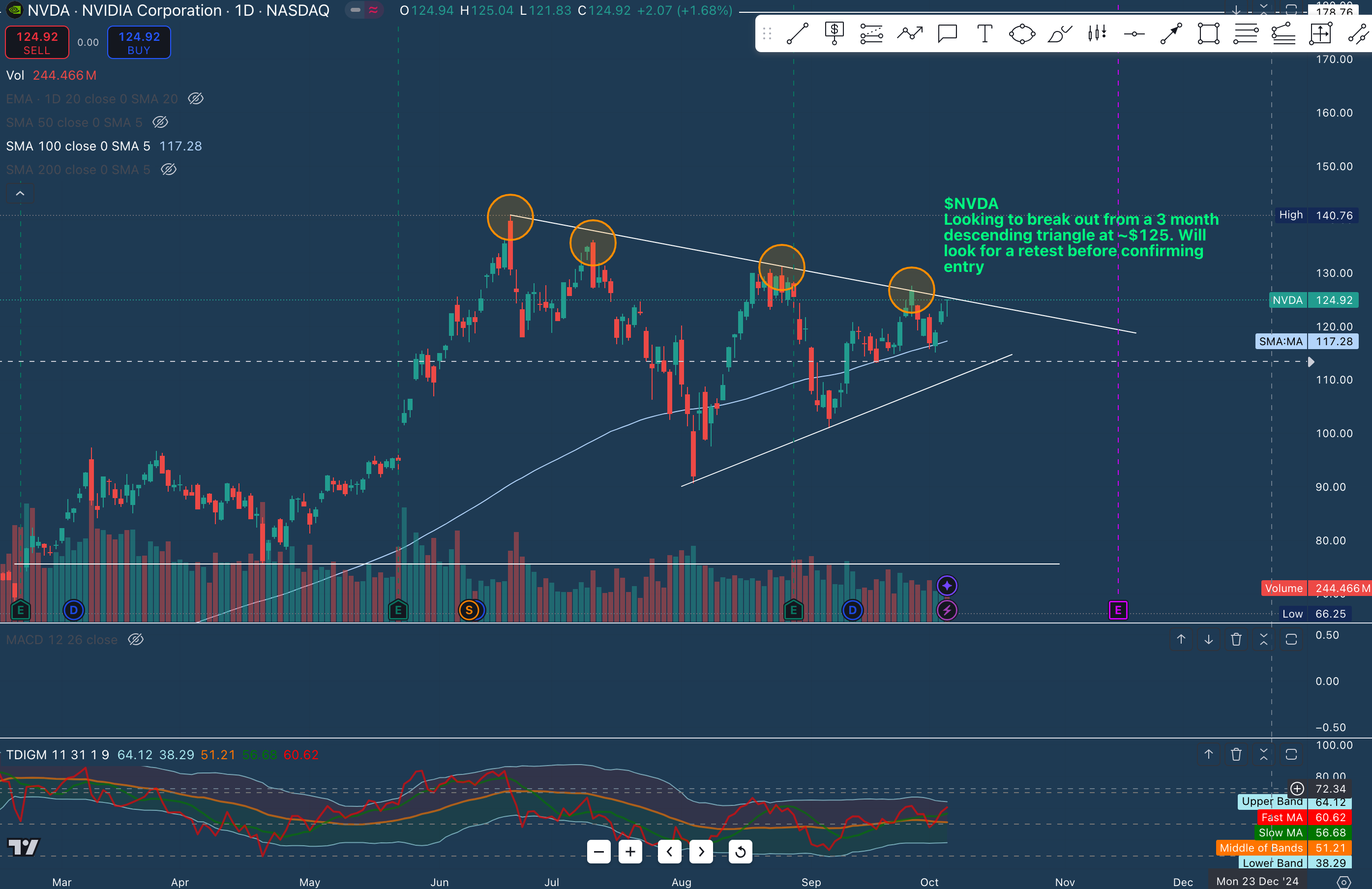Screen dimensions: 1372x889
Task: Select the SMA 100 indicator legend
Action: 104,146
